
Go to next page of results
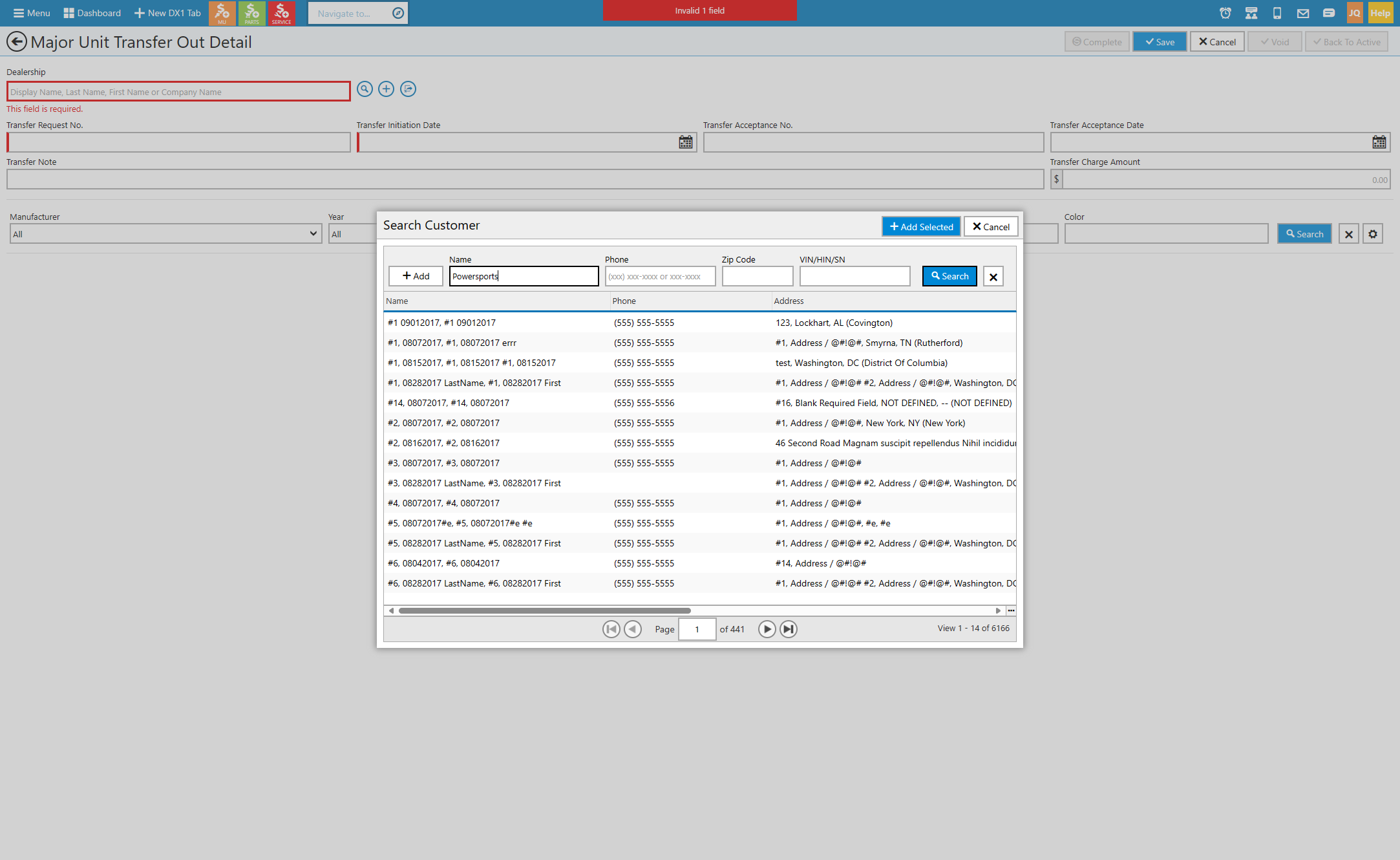[x=767, y=629]
